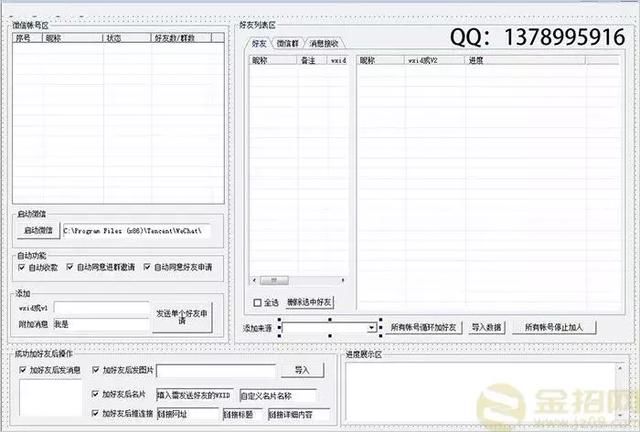640x432 pixels.
Task: Click the wxid或v1 input field
Action: 101,308
